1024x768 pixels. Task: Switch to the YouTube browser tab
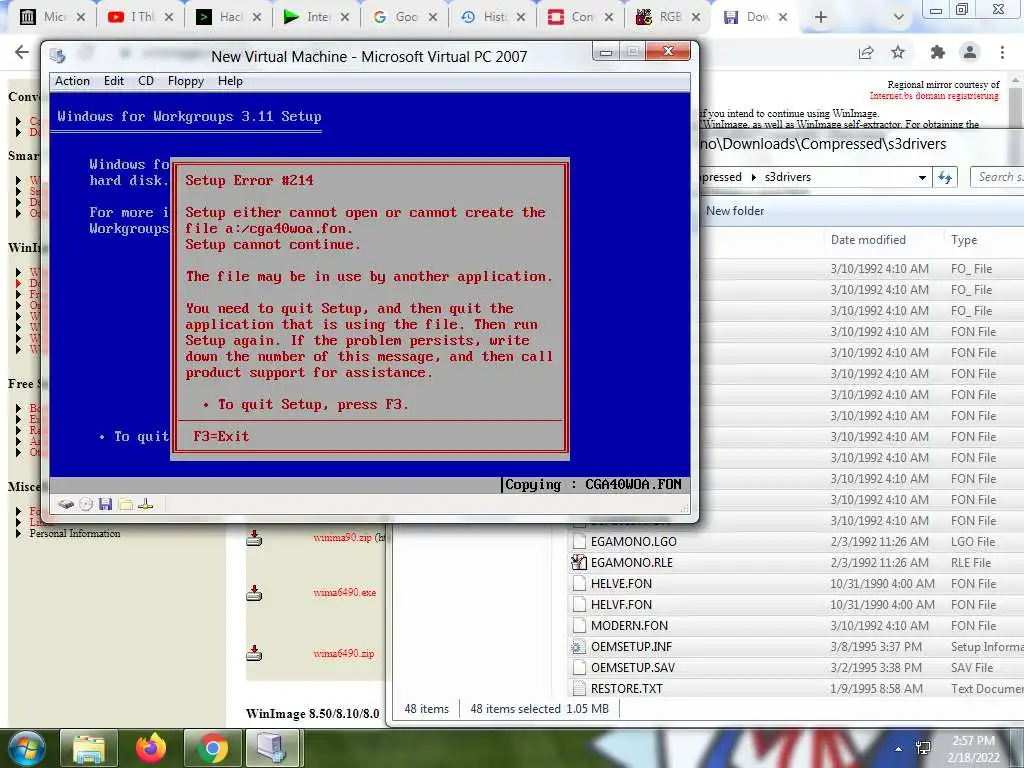point(140,17)
